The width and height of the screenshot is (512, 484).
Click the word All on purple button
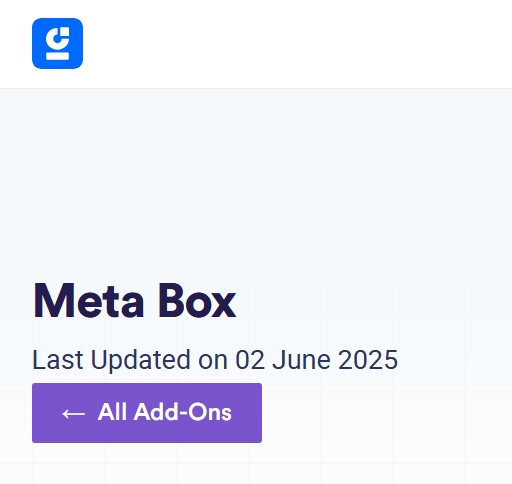click(x=112, y=412)
